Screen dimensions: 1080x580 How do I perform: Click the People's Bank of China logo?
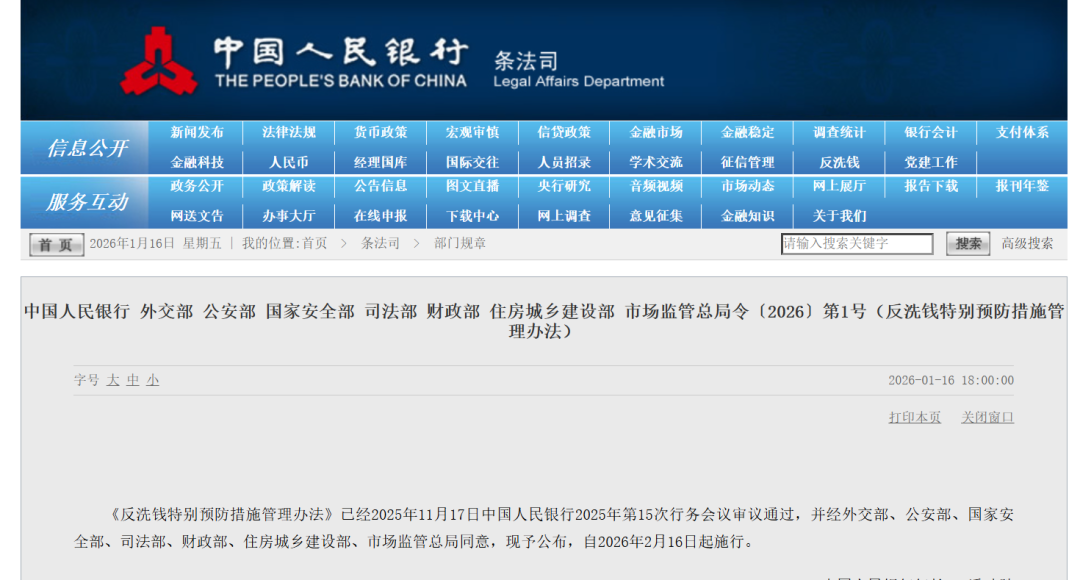(x=158, y=62)
